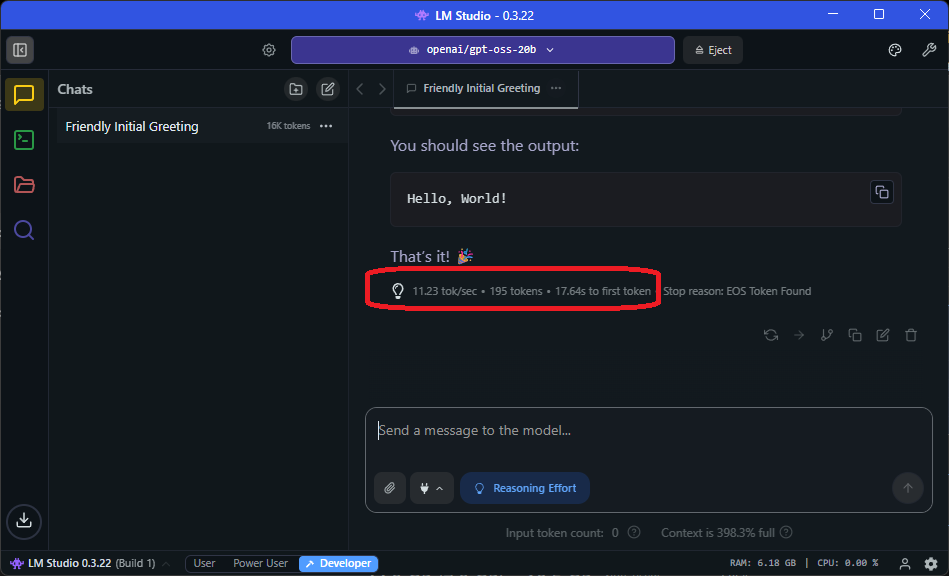
Task: Open the plug integrations menu
Action: coord(432,488)
